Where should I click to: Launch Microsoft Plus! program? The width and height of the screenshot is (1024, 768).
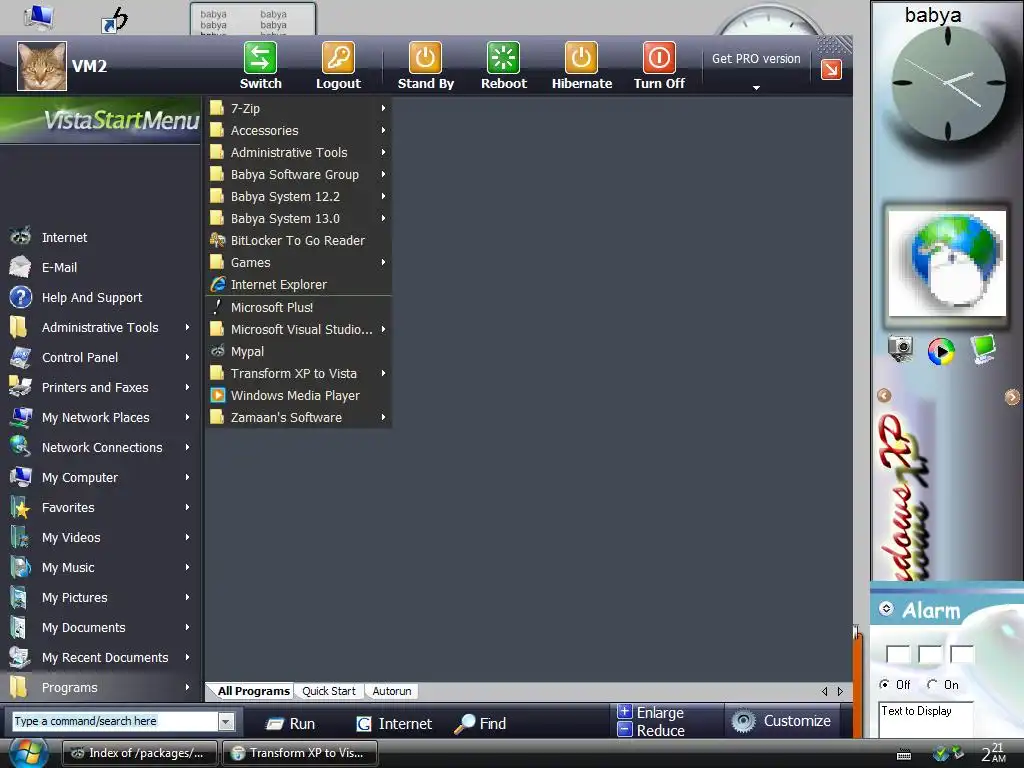click(x=272, y=308)
